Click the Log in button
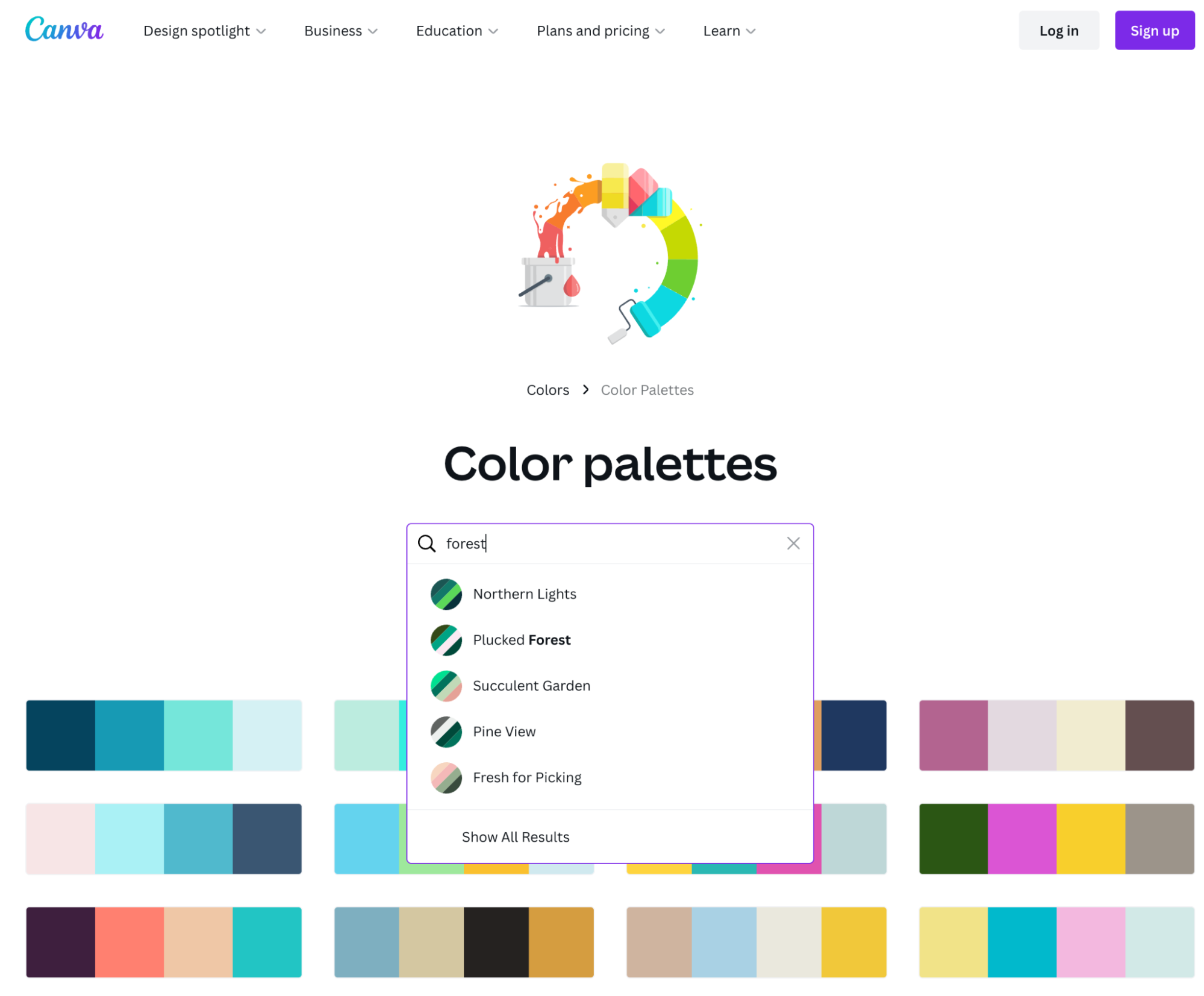 [x=1057, y=30]
